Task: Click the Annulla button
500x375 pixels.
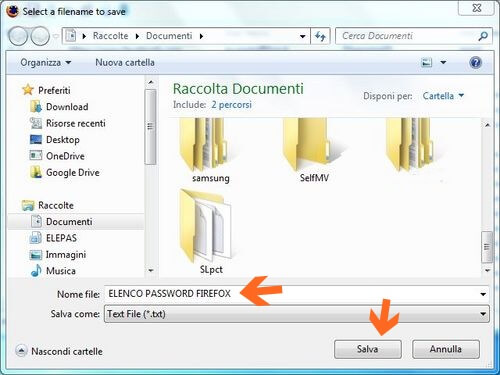Action: point(446,349)
